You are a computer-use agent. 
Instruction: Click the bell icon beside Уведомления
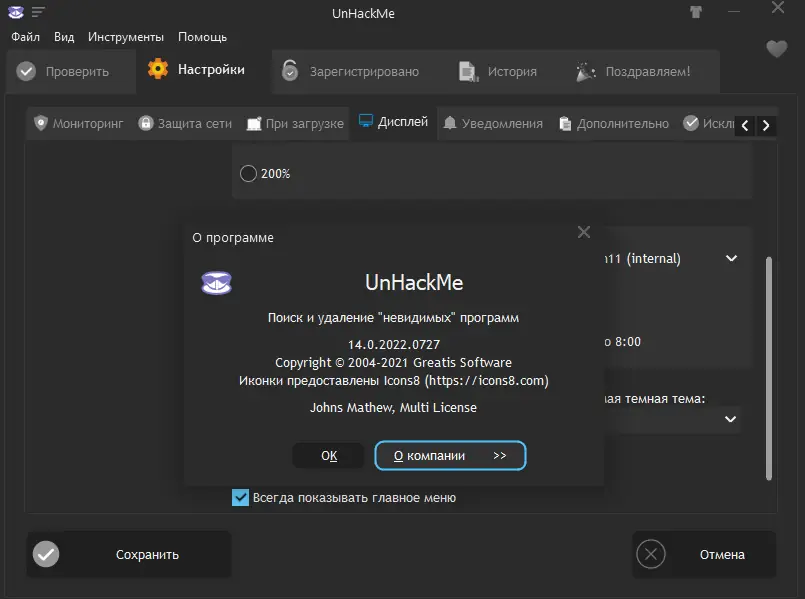(x=450, y=123)
